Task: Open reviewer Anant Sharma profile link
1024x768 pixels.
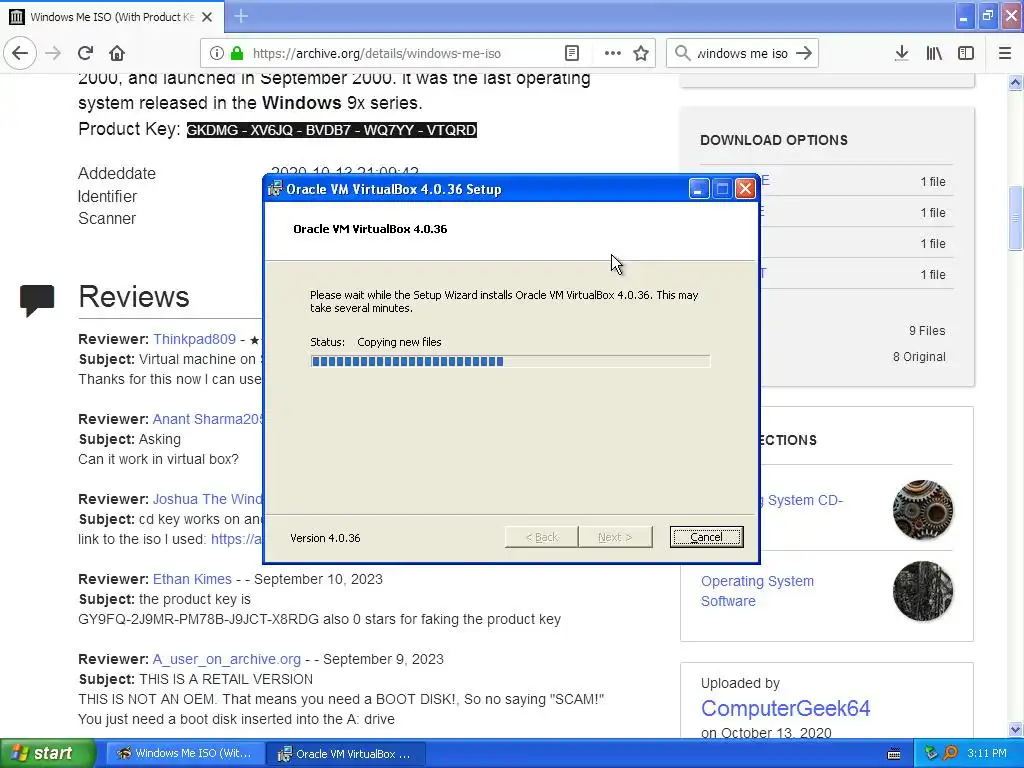Action: click(207, 419)
